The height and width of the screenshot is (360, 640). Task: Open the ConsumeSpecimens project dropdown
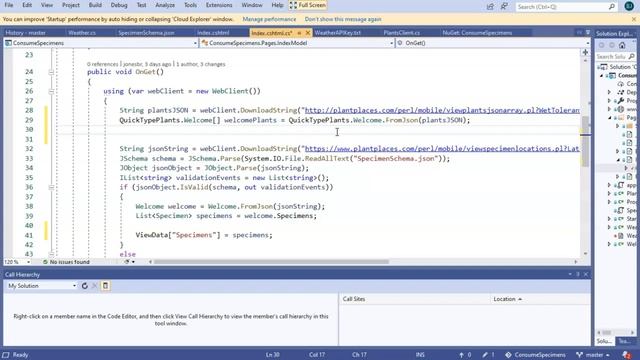195,43
